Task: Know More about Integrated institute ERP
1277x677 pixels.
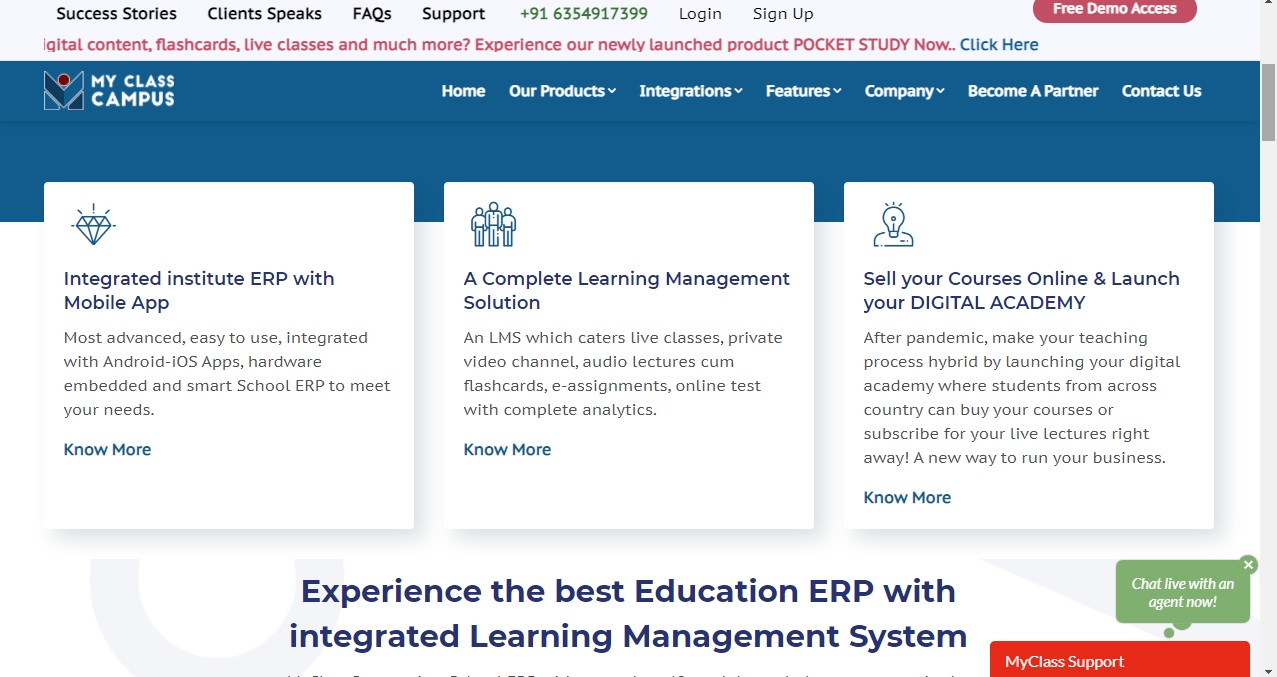Action: (x=107, y=450)
